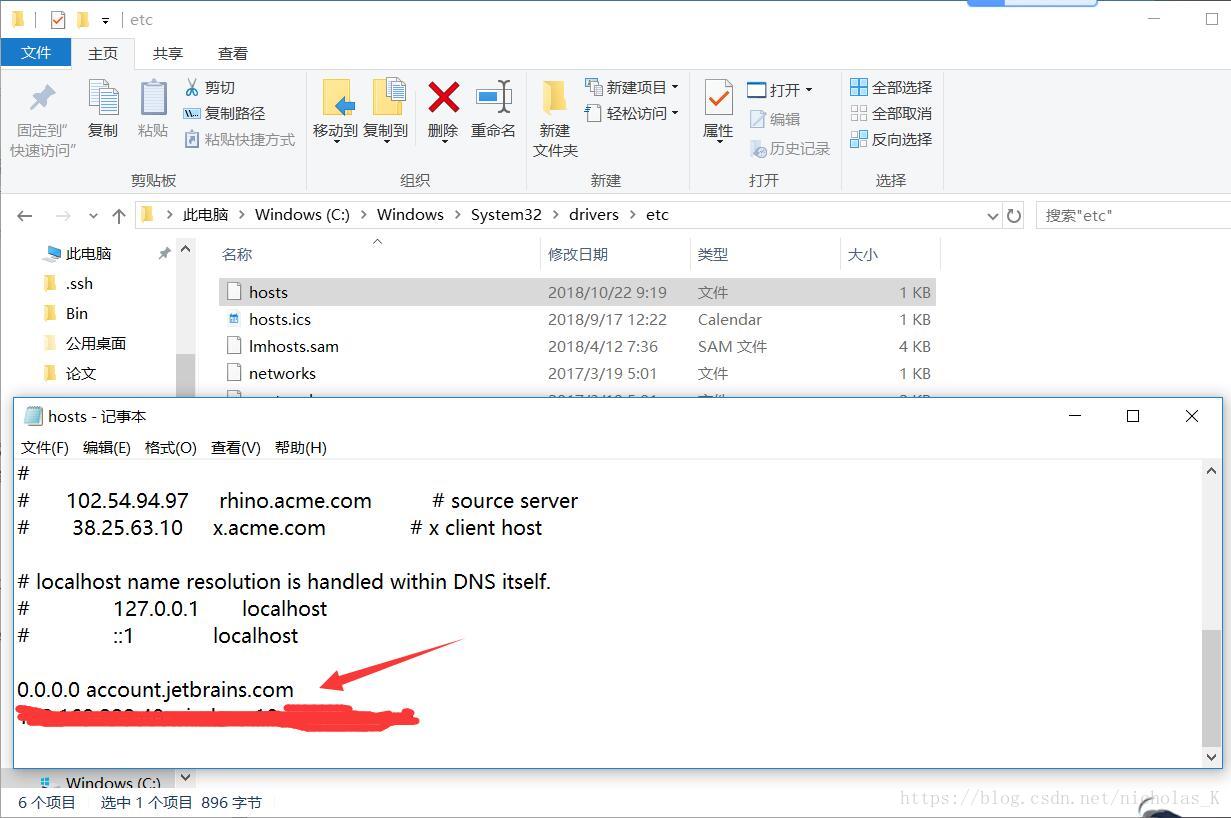
Task: Click the Notepad vertical scrollbar thumb
Action: (1211, 688)
